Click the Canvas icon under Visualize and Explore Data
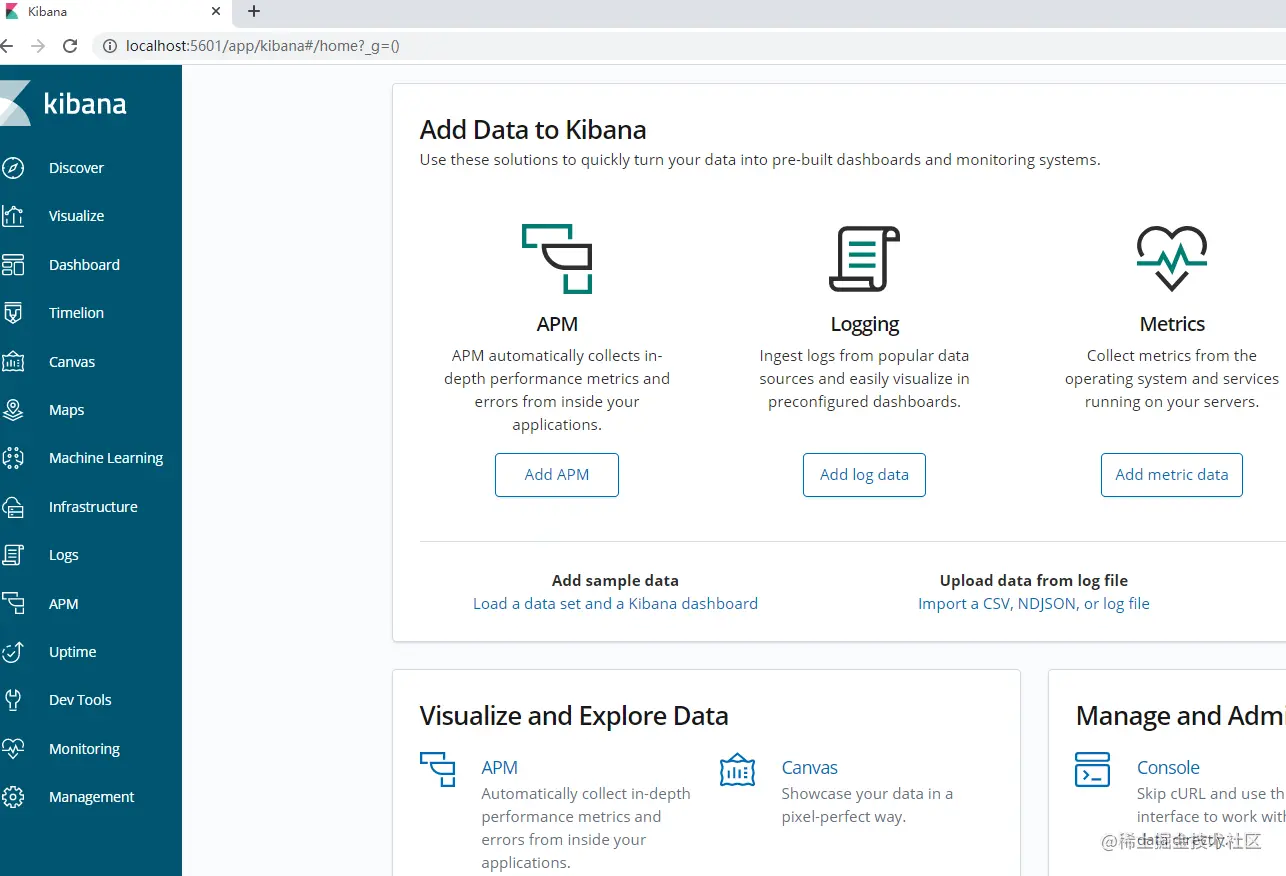 pyautogui.click(x=738, y=769)
